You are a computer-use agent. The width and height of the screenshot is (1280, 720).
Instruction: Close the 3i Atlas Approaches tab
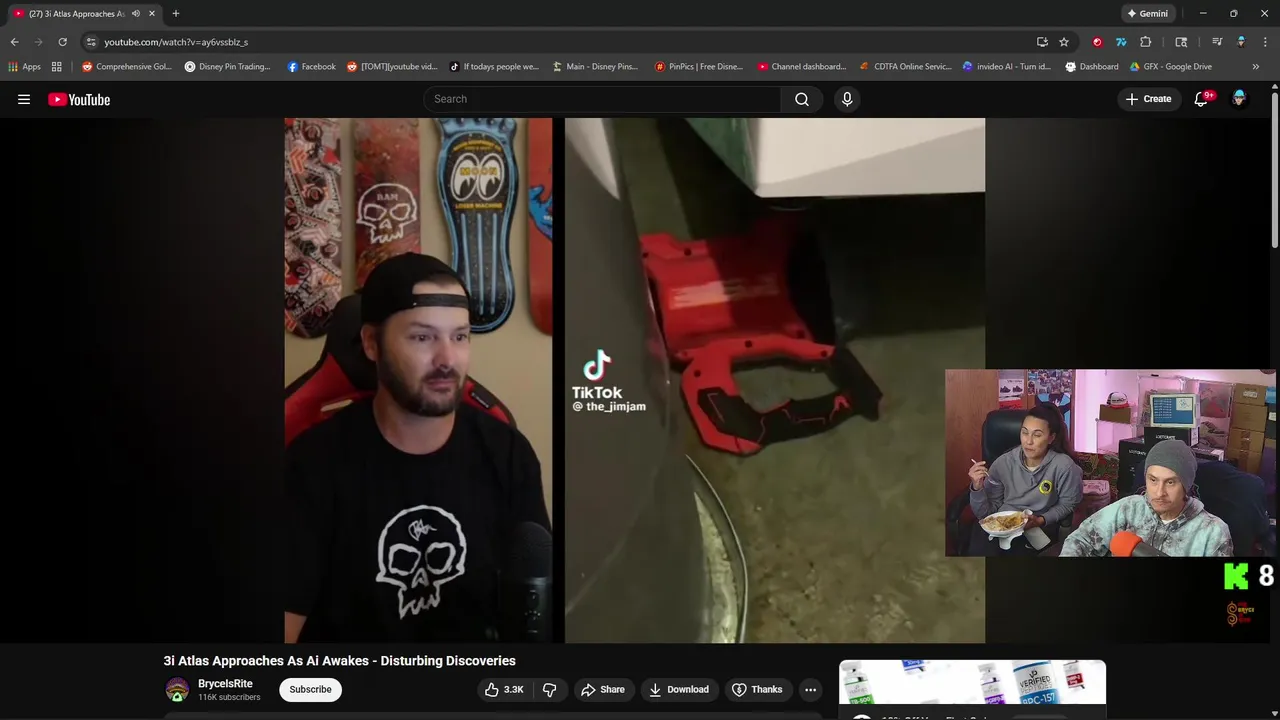(152, 13)
